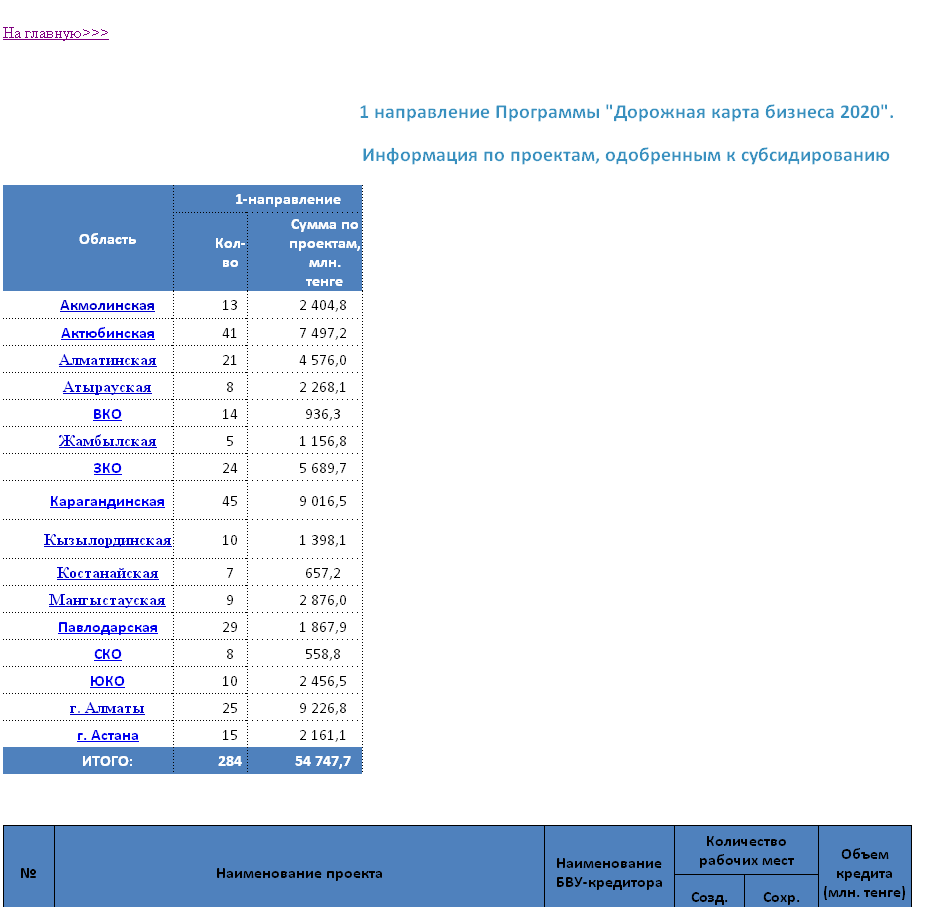Open the СКО region link
Viewport: 941px width, 907px height.
pos(107,654)
